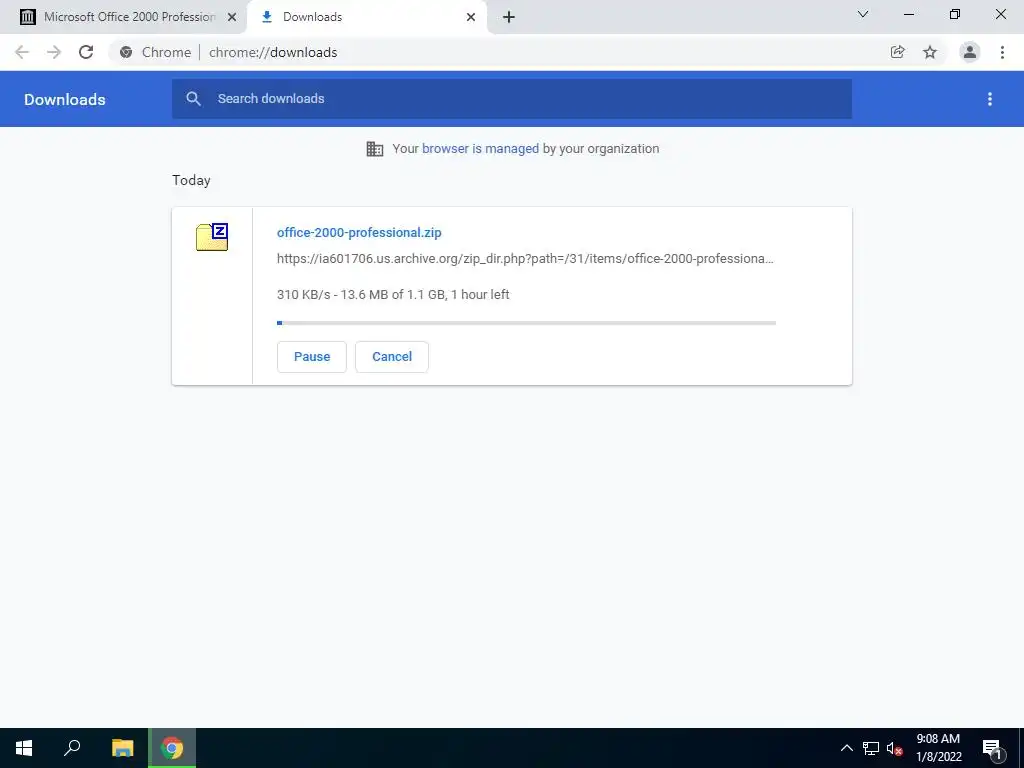This screenshot has width=1024, height=768.
Task: Open a new tab with plus button
Action: coord(509,17)
